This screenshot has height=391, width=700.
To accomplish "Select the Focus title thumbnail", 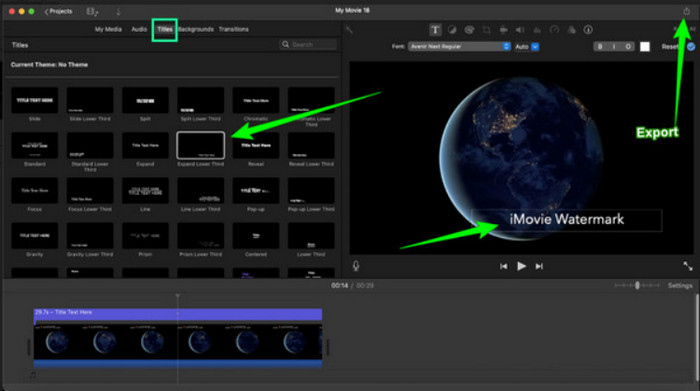I will (35, 191).
